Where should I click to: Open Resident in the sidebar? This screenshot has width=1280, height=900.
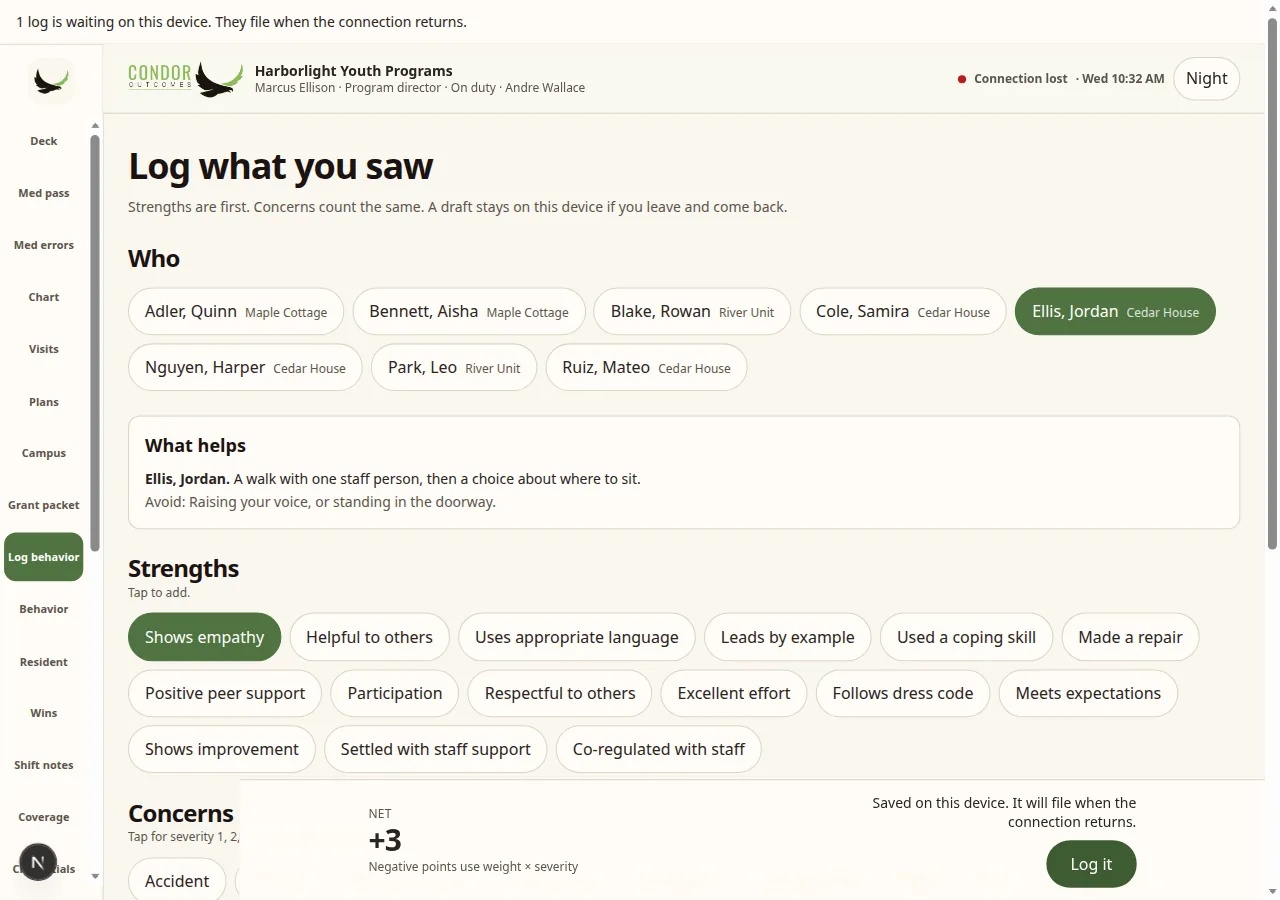[44, 662]
